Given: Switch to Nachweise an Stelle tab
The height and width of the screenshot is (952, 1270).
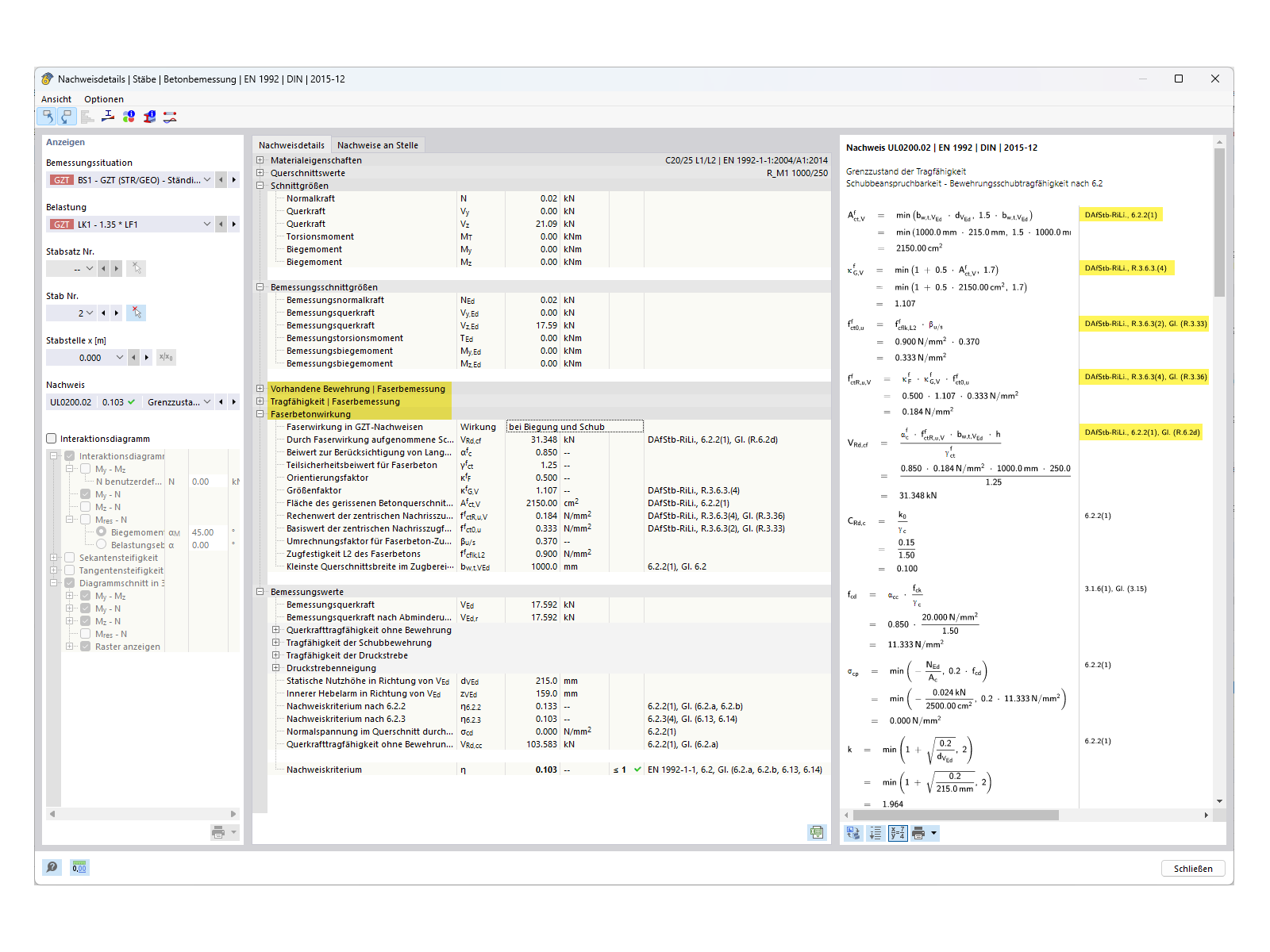Looking at the screenshot, I should [379, 144].
